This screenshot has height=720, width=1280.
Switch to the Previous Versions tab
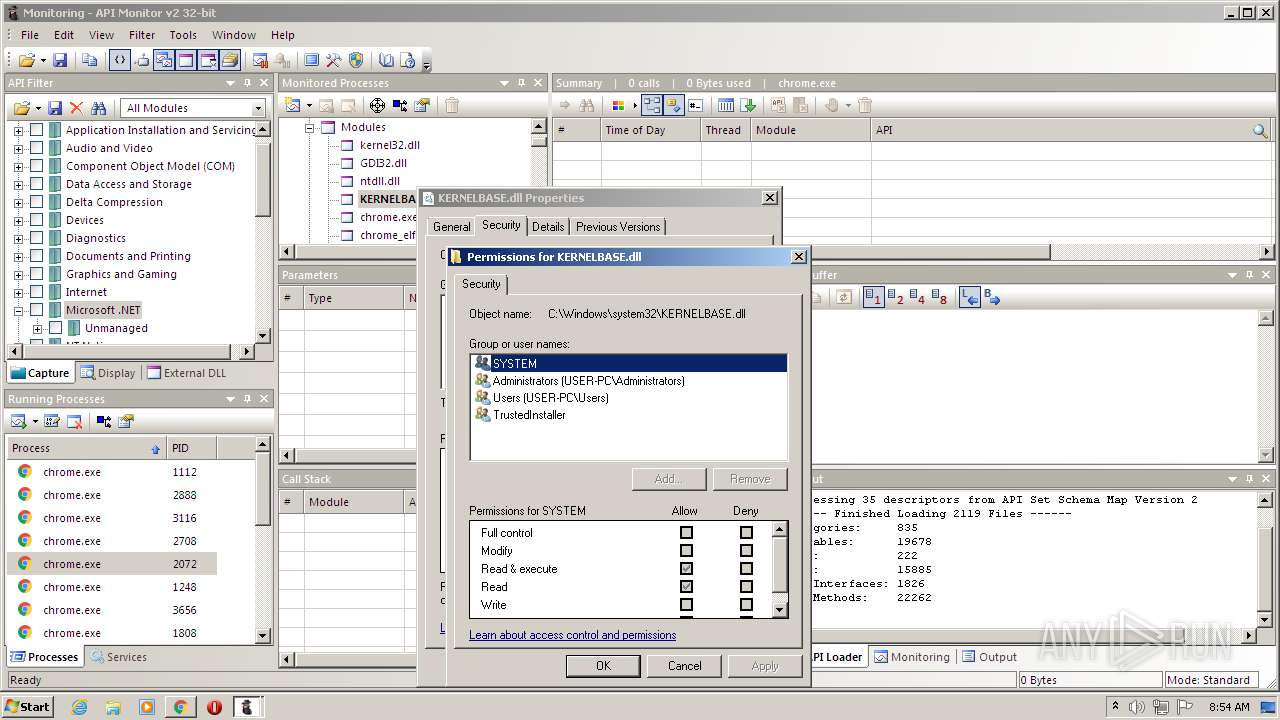[618, 227]
